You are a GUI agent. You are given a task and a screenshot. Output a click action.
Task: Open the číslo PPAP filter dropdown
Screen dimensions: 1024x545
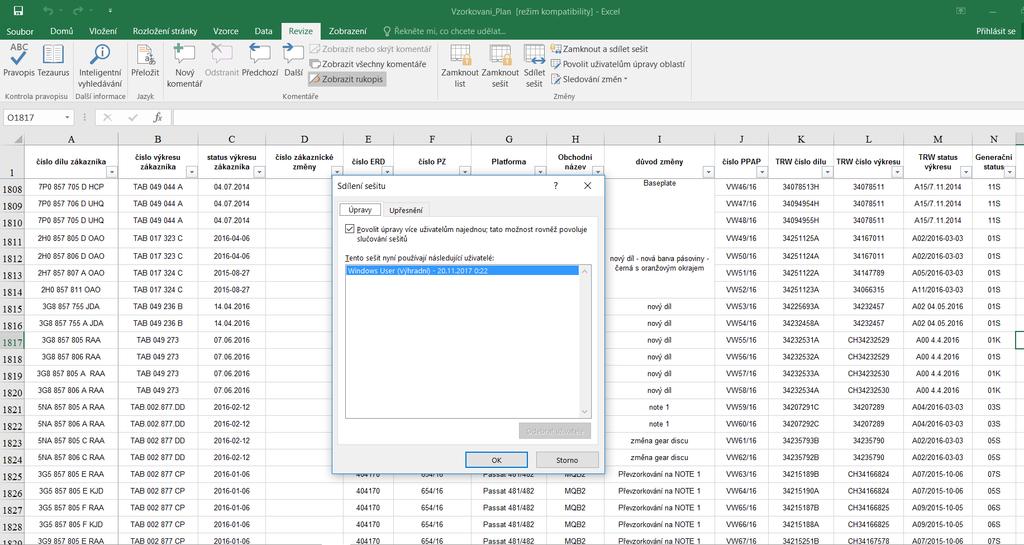click(762, 172)
